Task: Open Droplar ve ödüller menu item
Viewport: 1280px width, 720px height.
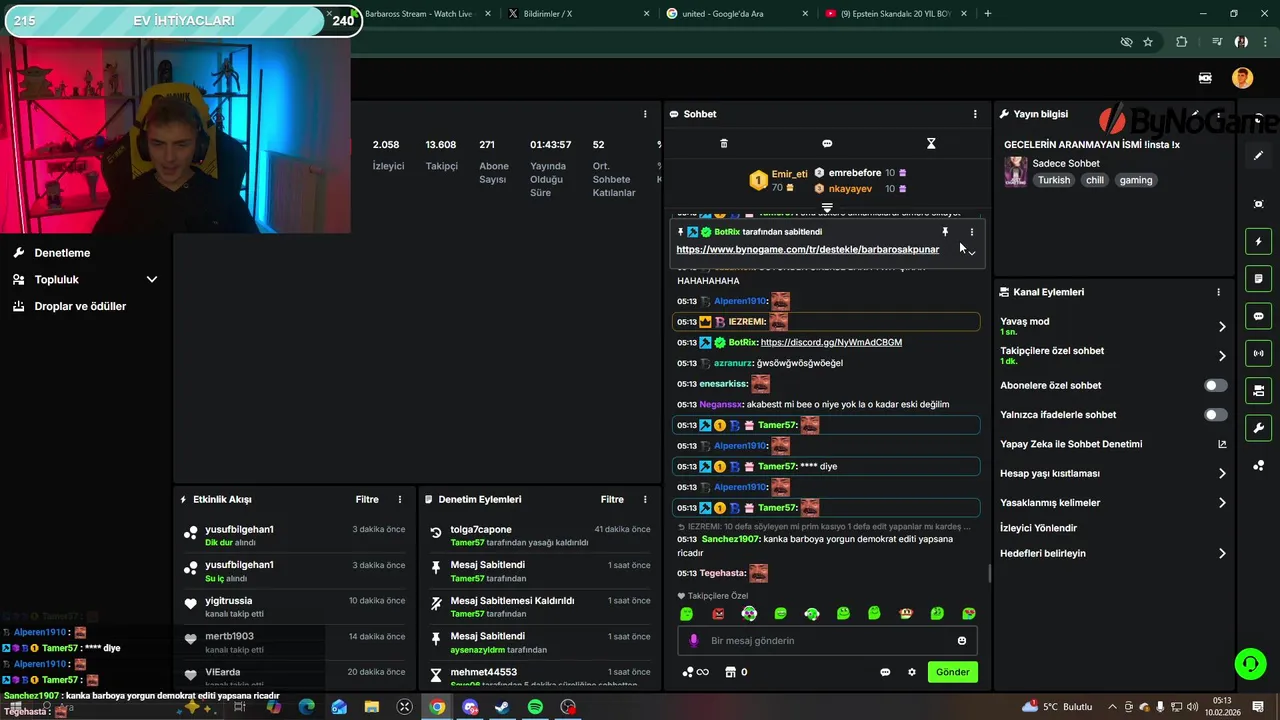Action: click(x=80, y=306)
